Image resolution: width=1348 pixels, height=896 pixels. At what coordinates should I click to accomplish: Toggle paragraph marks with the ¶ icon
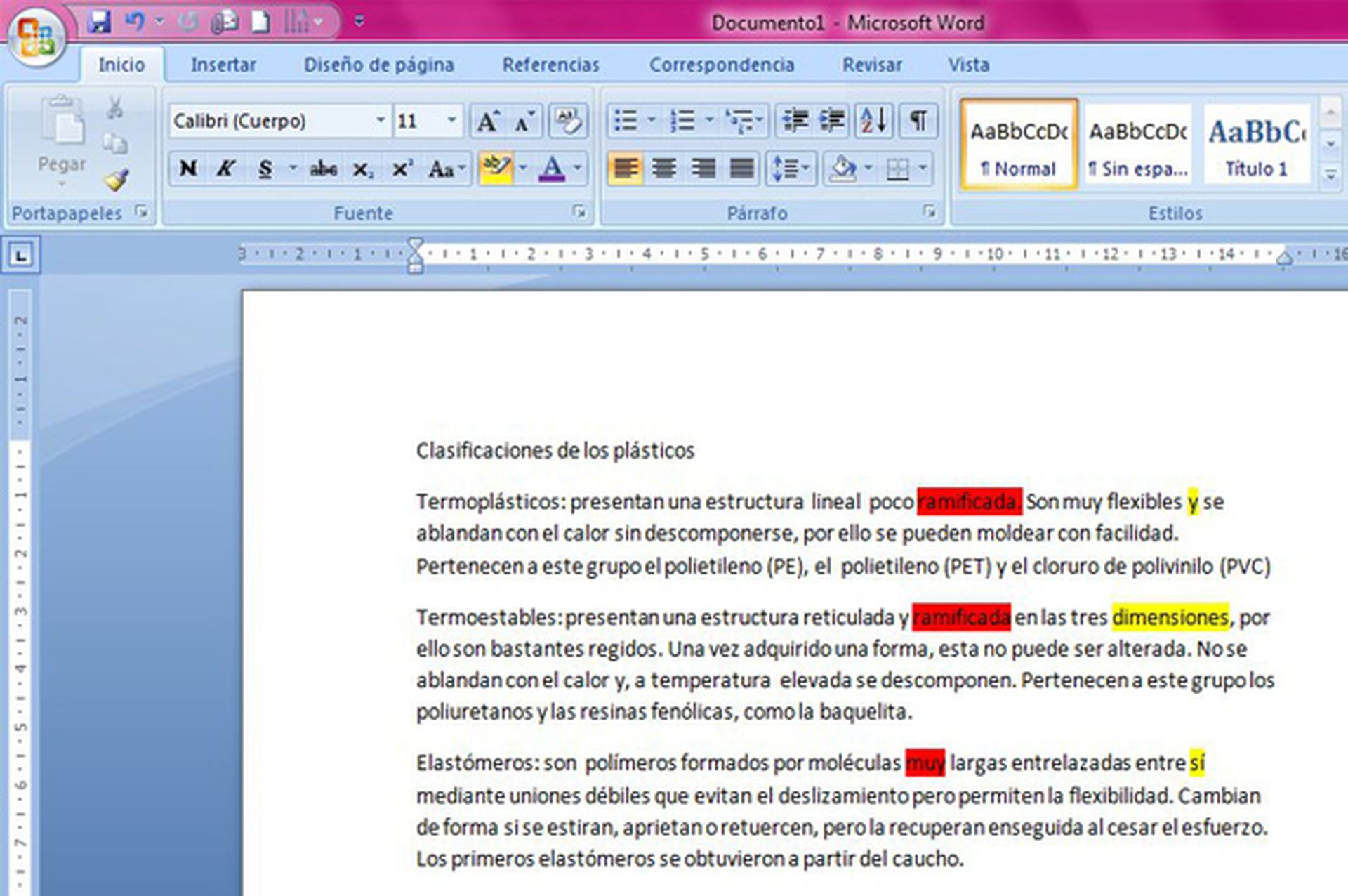pyautogui.click(x=918, y=120)
